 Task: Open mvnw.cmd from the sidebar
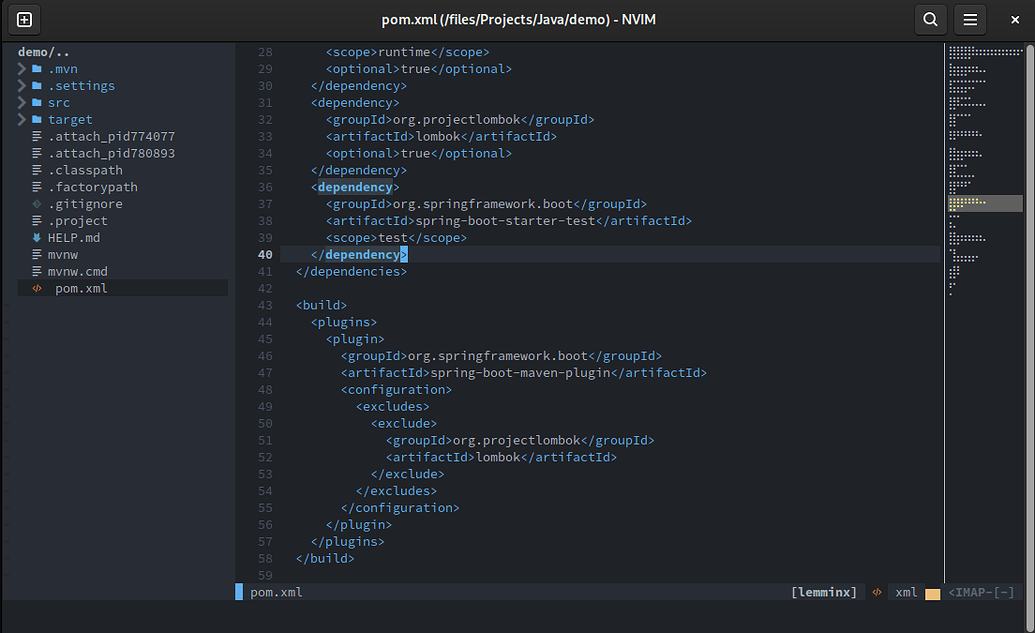(x=78, y=271)
